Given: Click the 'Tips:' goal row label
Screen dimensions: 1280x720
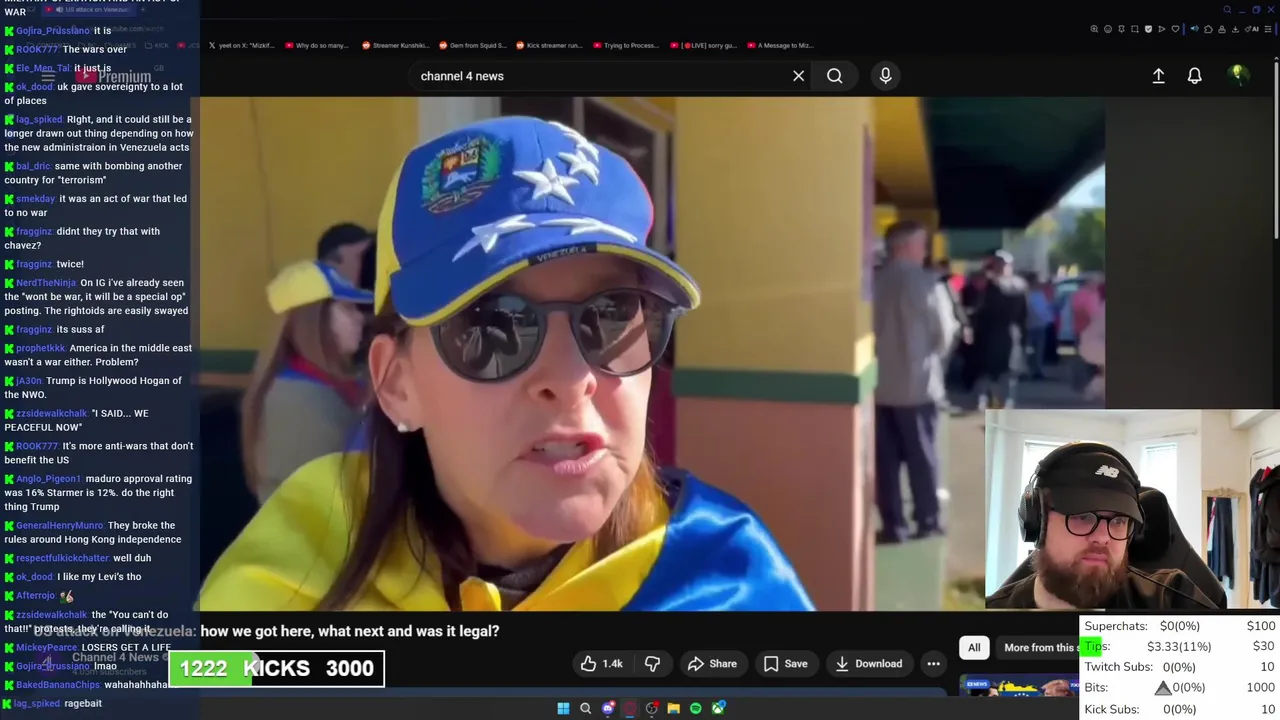Looking at the screenshot, I should (x=1097, y=646).
